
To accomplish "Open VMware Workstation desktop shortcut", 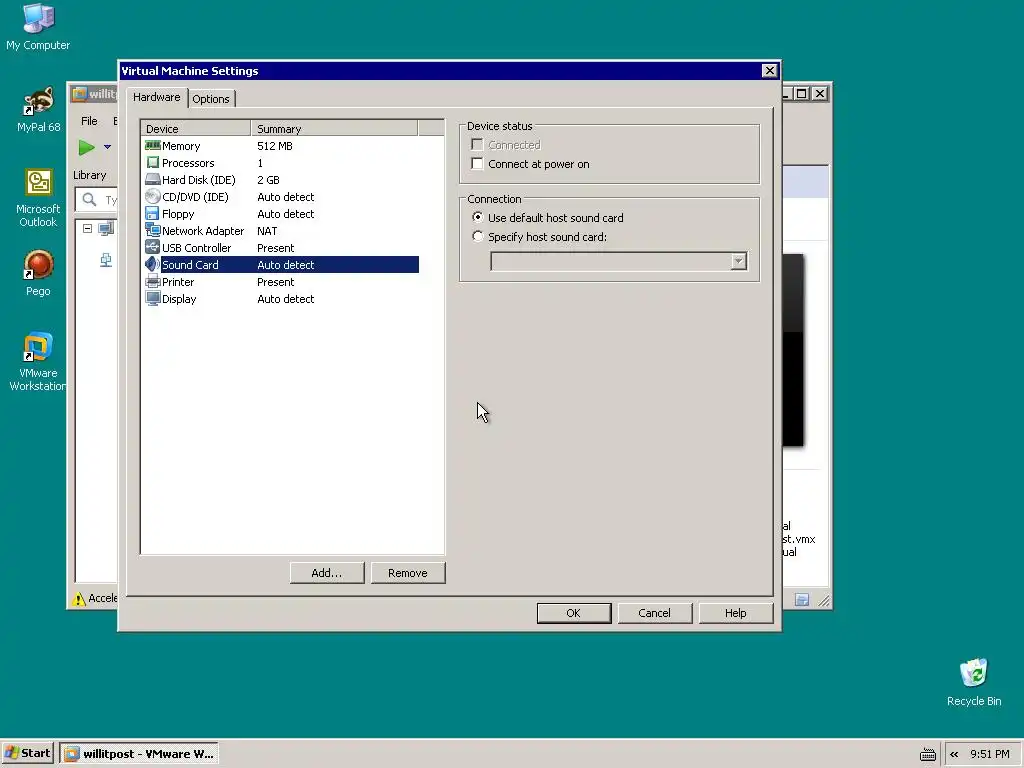I will coord(38,347).
